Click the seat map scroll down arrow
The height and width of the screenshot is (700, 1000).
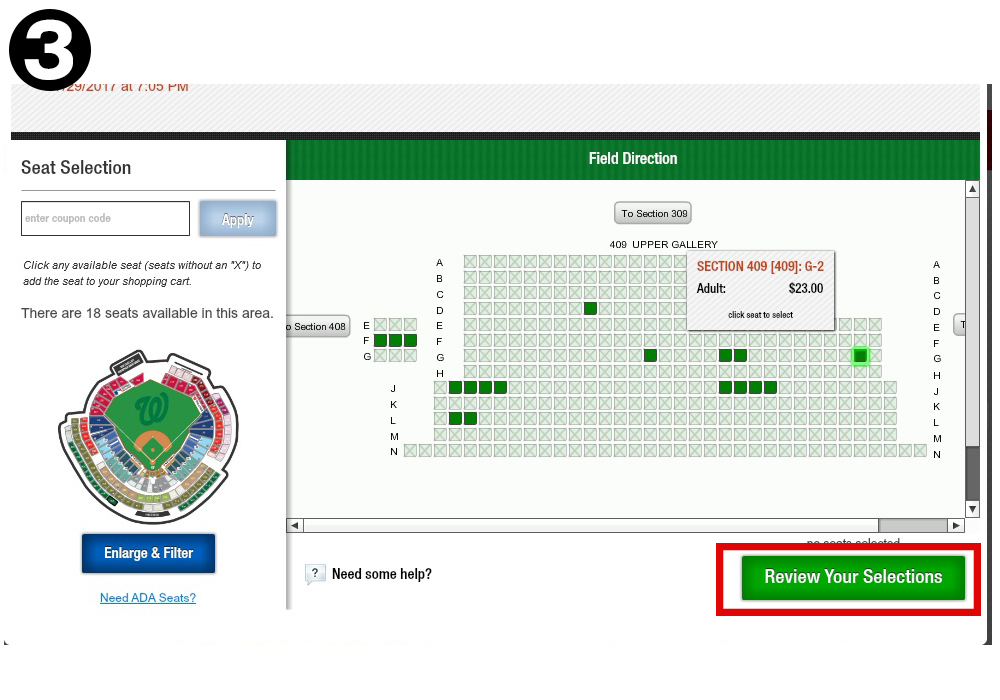point(972,509)
